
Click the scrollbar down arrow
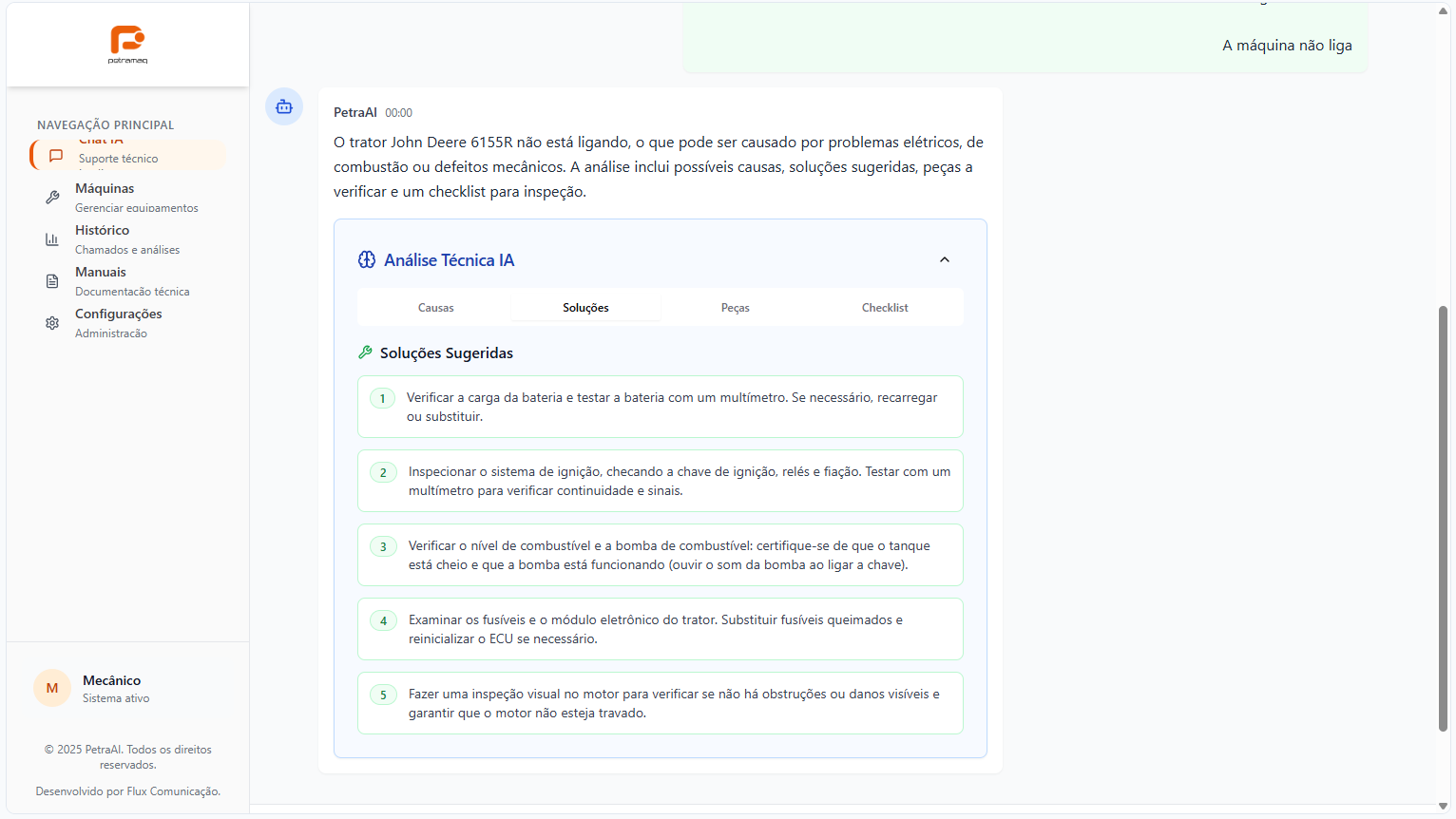(1443, 807)
